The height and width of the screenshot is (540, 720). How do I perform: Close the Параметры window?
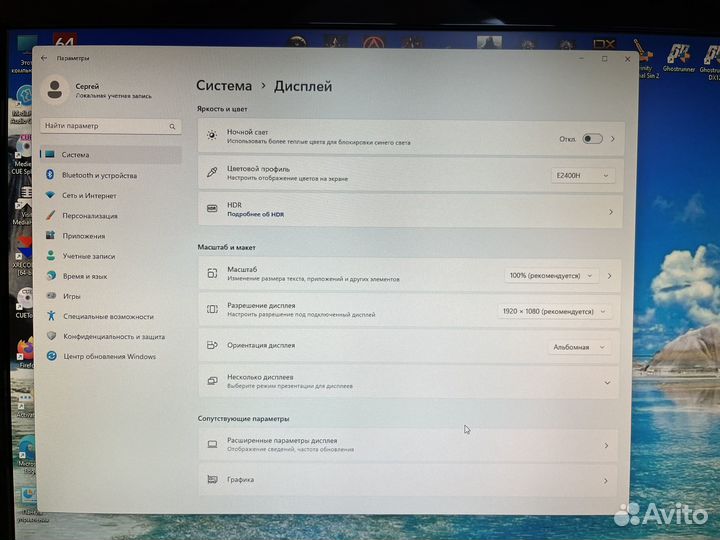tap(627, 59)
